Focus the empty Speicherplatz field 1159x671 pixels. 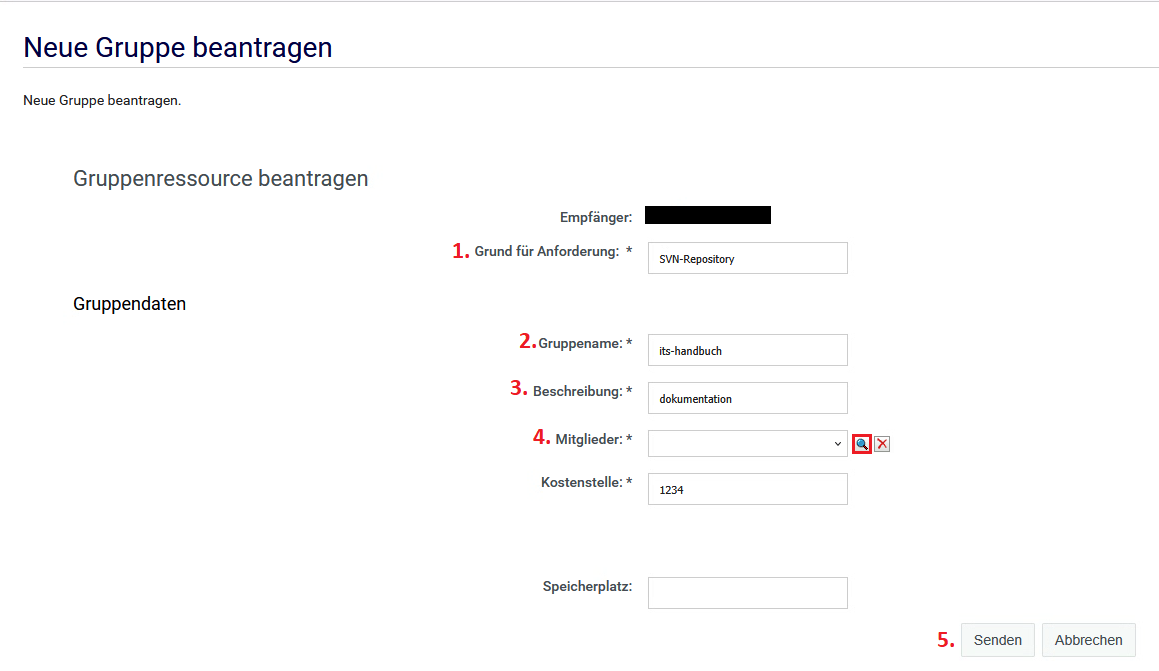[747, 593]
